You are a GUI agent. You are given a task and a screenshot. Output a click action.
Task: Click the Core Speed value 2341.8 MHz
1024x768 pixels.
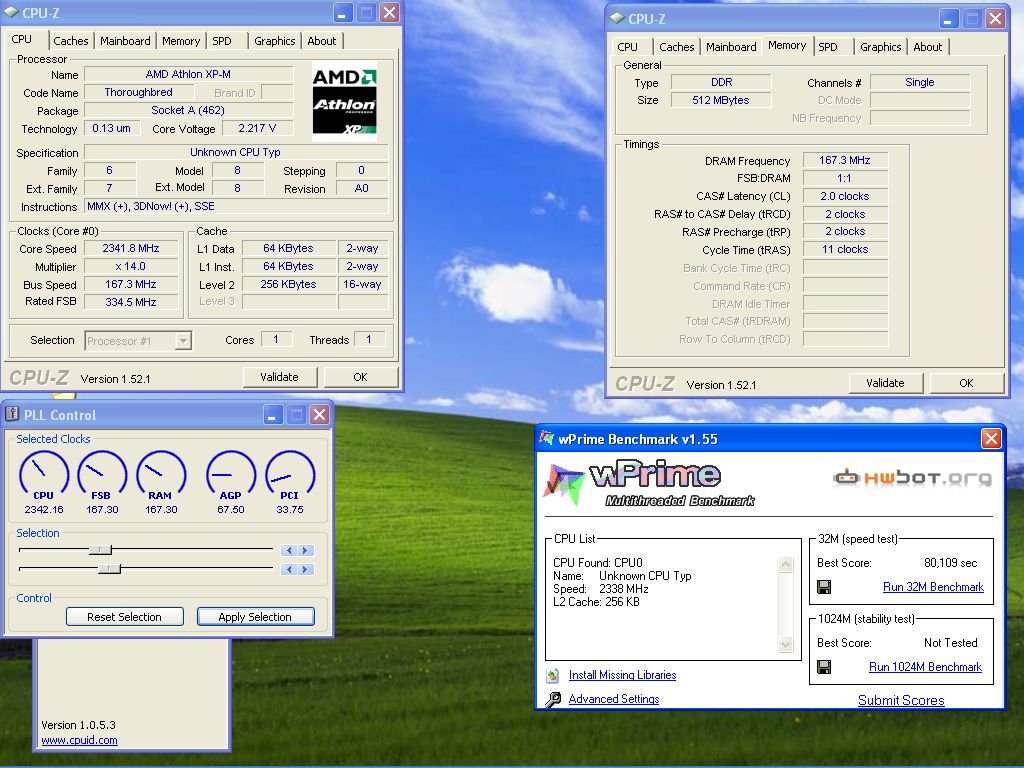coord(131,248)
